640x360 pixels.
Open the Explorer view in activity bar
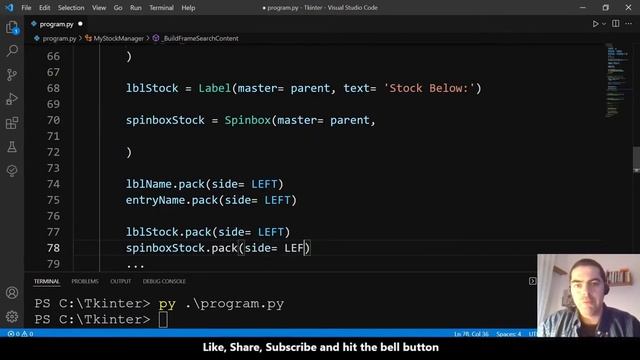(12, 28)
